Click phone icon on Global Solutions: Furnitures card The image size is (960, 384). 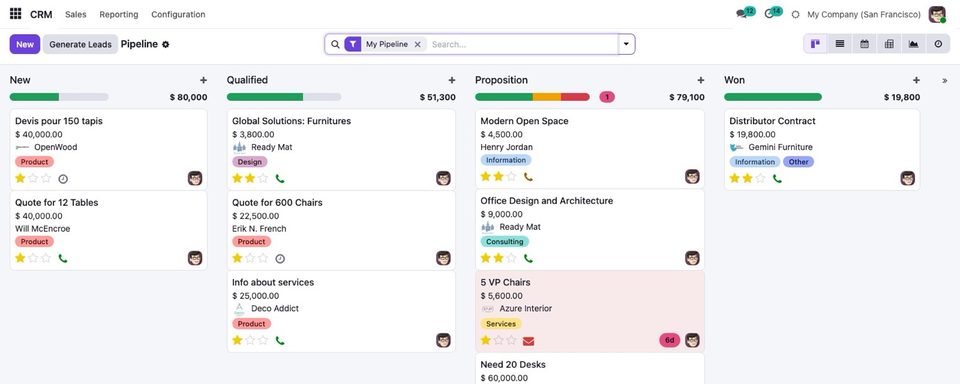pyautogui.click(x=280, y=179)
